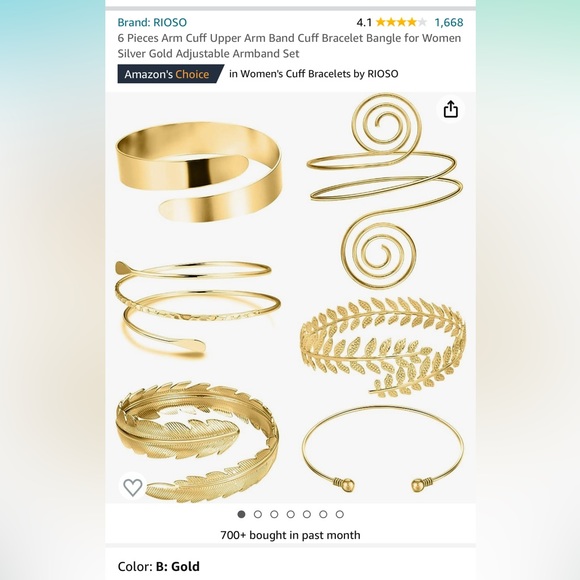
Task: Tap the star rating icons
Action: (401, 23)
